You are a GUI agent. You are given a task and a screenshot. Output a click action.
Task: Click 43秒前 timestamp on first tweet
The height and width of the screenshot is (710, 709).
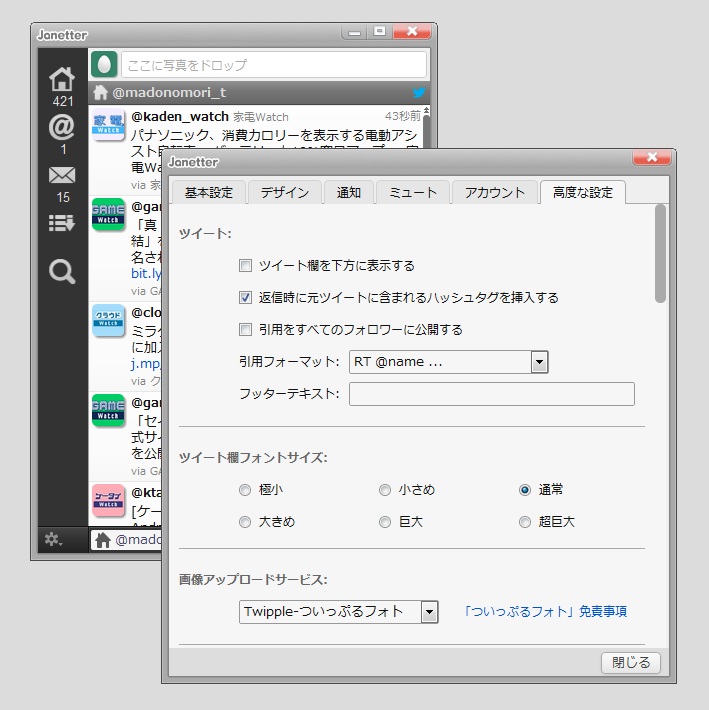402,116
